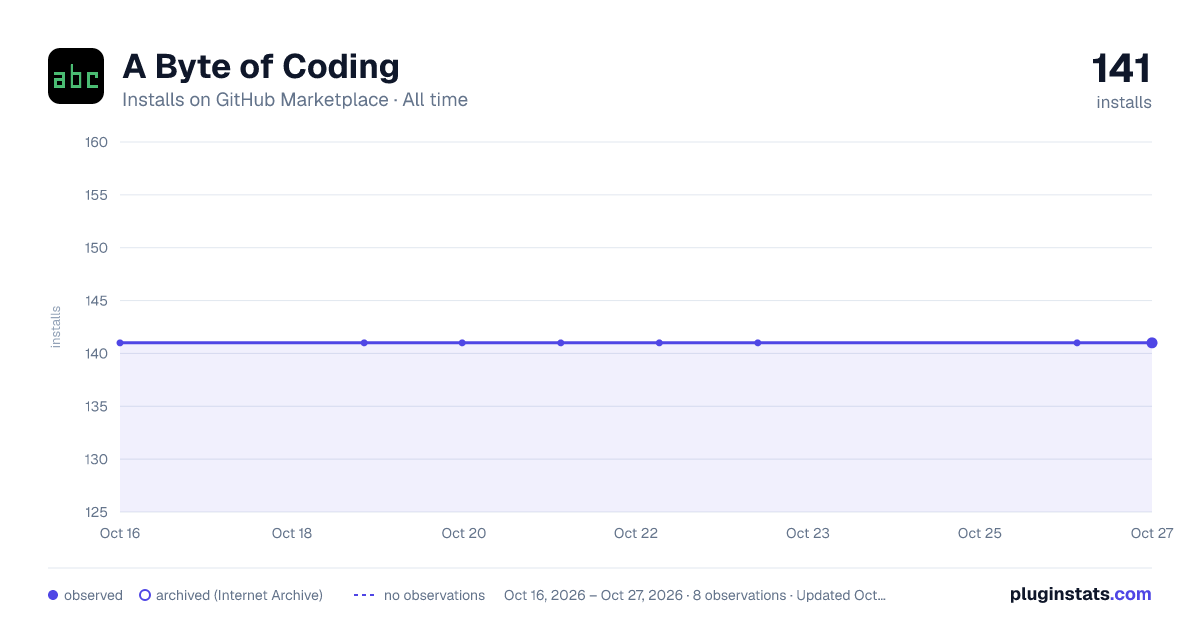
Task: Click the Oct 22 x-axis label
Action: [x=636, y=533]
